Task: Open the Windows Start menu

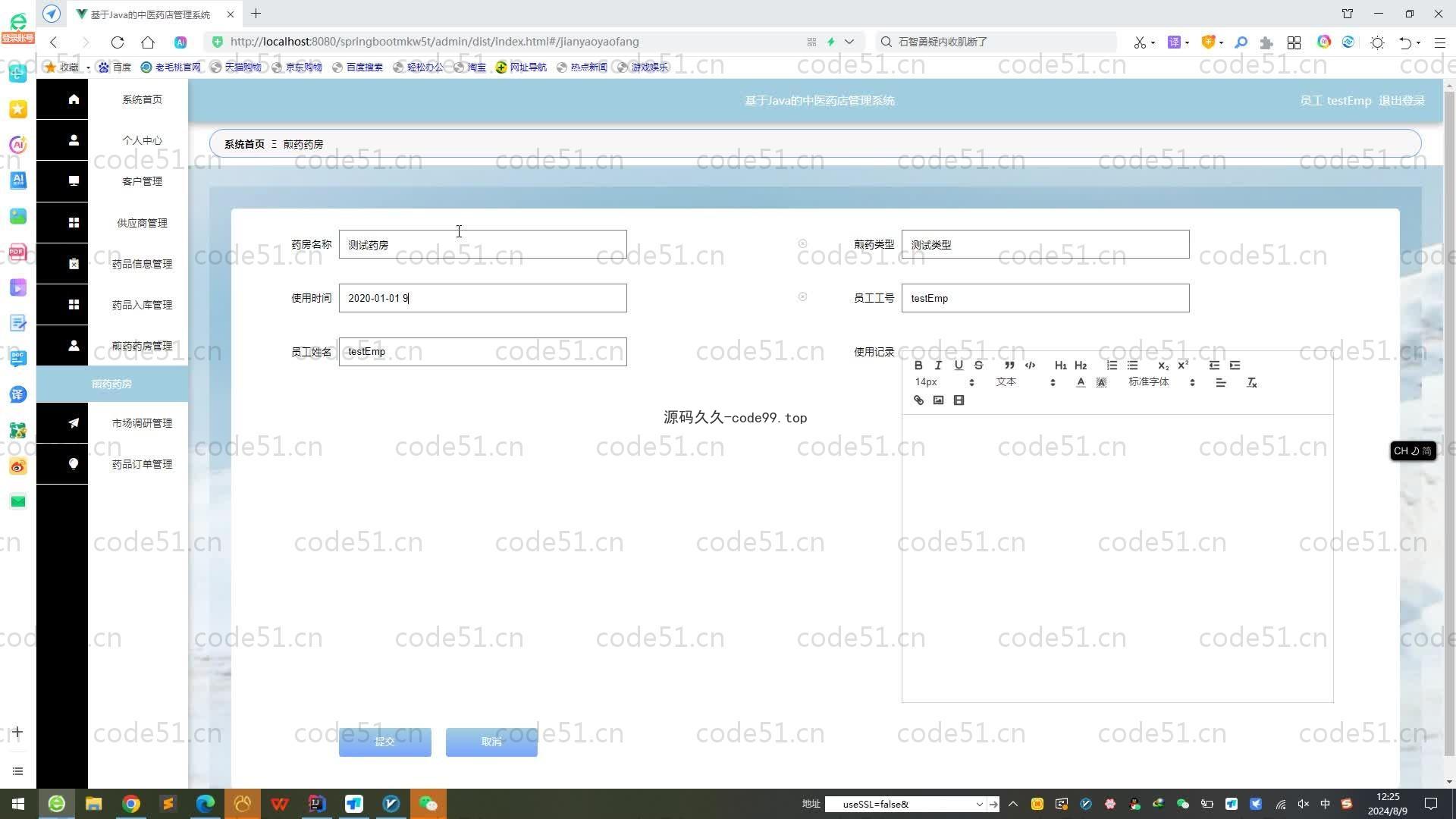Action: (x=18, y=804)
